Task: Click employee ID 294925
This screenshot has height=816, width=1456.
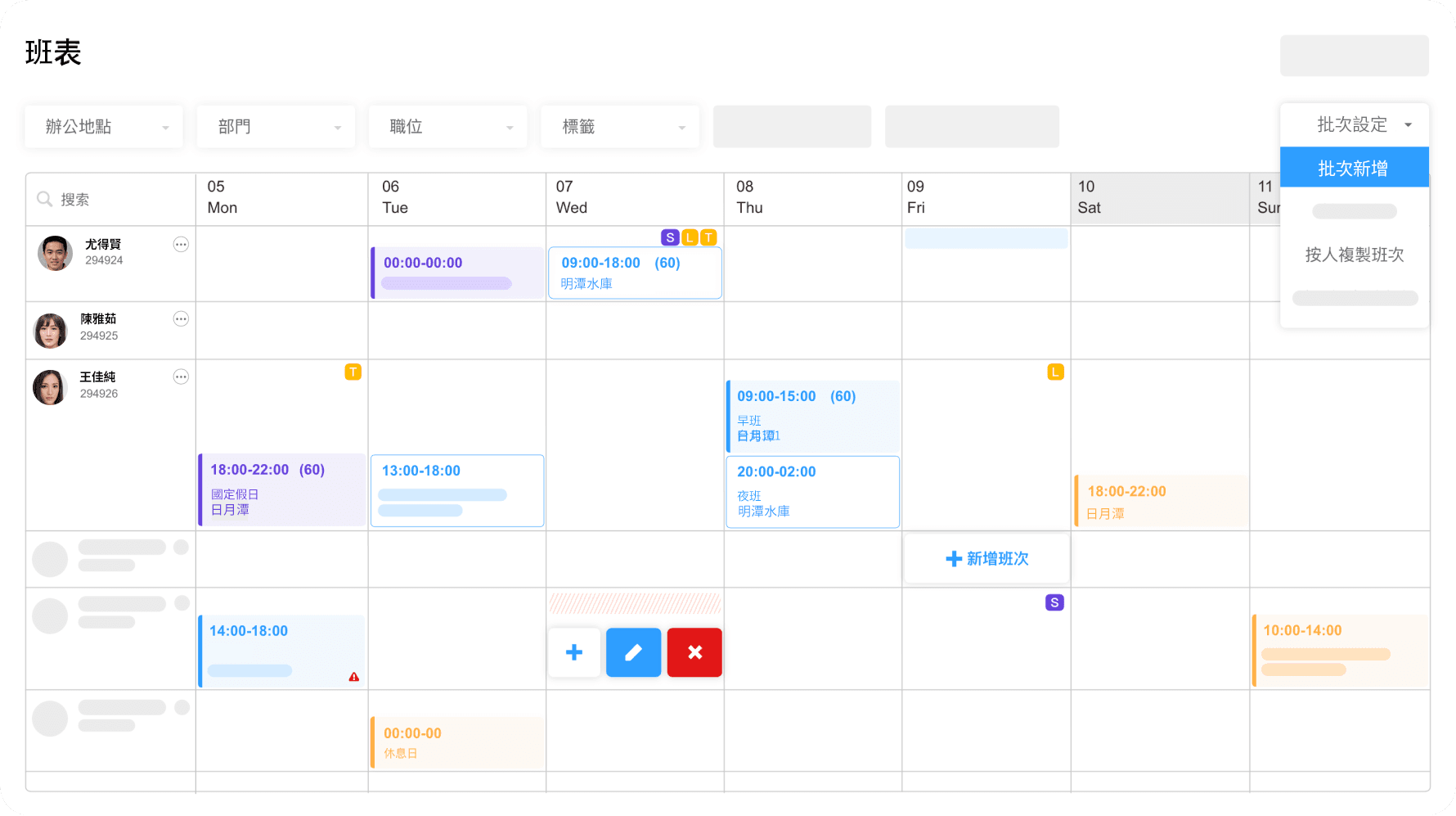Action: click(99, 336)
